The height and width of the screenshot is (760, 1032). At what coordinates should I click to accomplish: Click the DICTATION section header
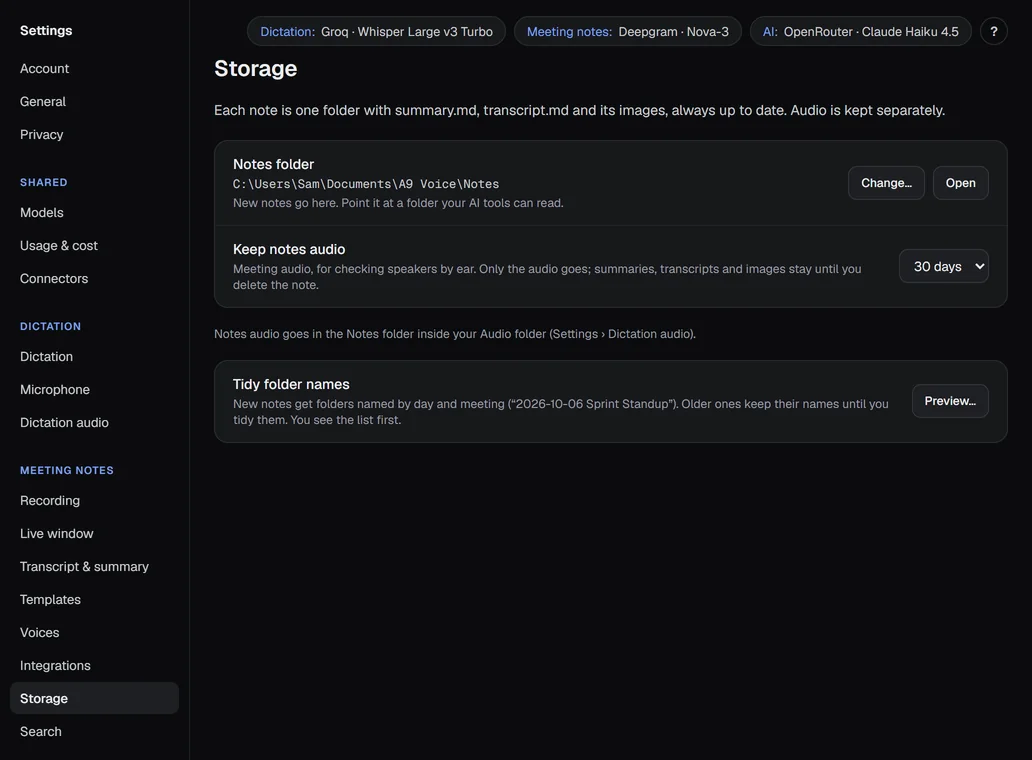tap(50, 326)
